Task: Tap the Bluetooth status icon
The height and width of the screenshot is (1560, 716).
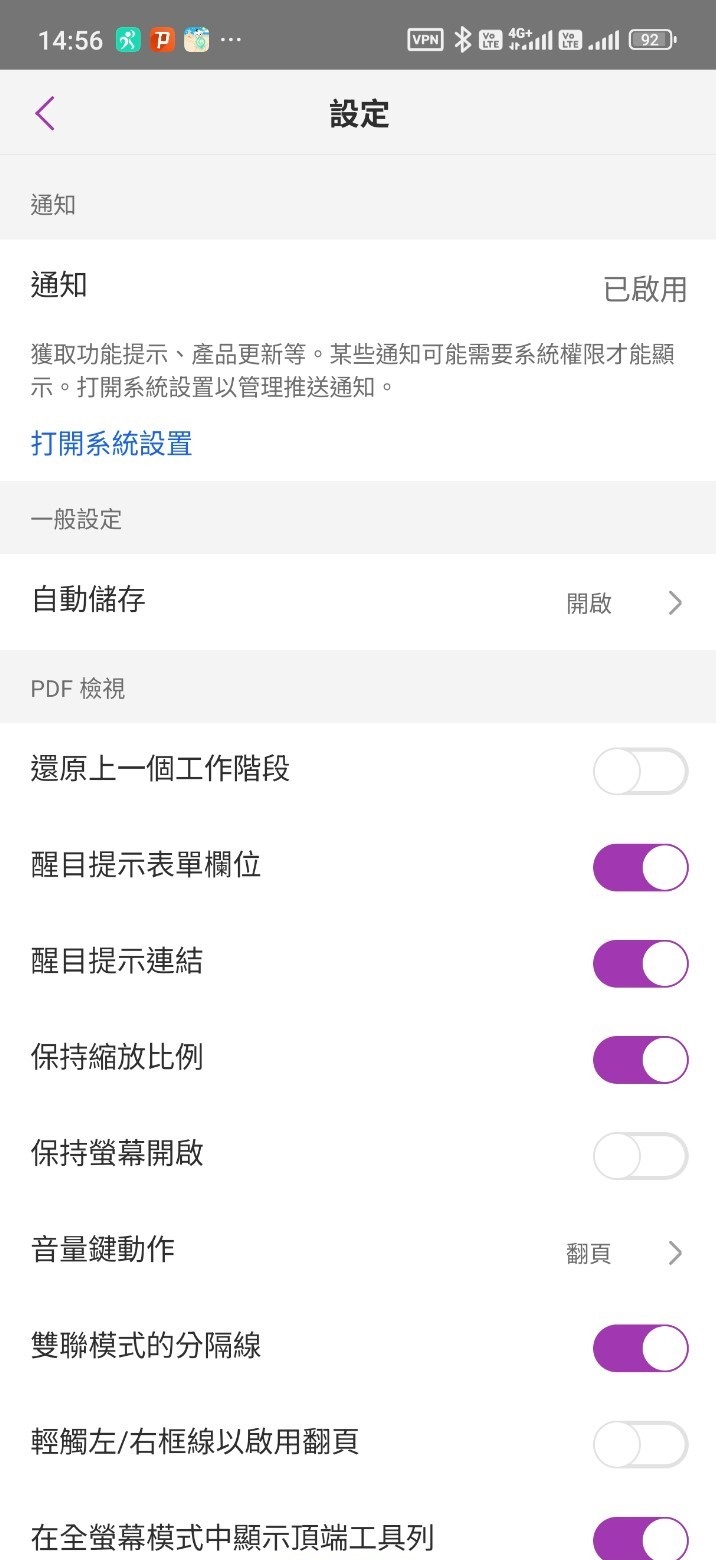Action: click(x=462, y=40)
